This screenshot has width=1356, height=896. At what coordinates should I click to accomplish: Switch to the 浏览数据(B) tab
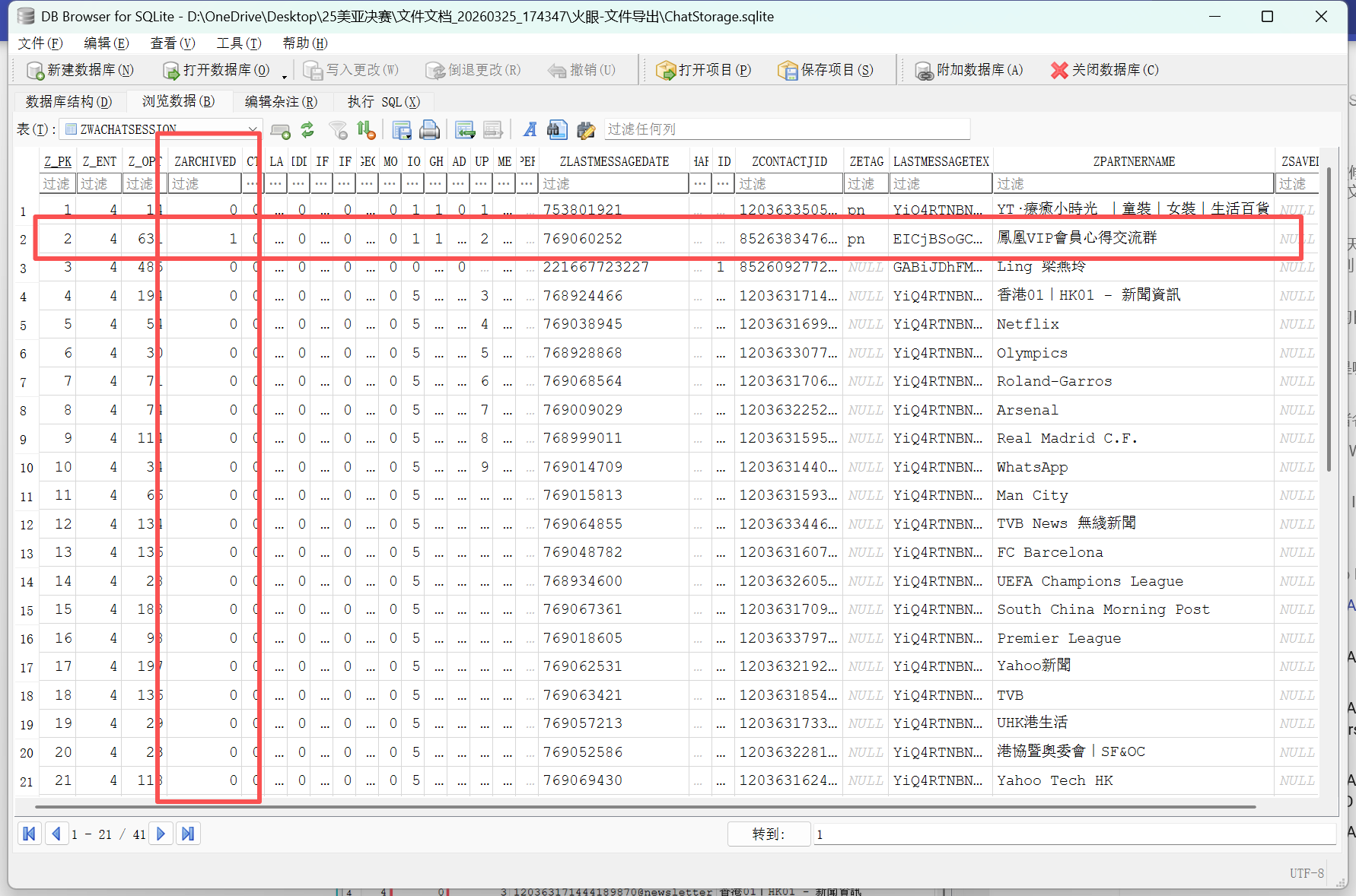178,101
